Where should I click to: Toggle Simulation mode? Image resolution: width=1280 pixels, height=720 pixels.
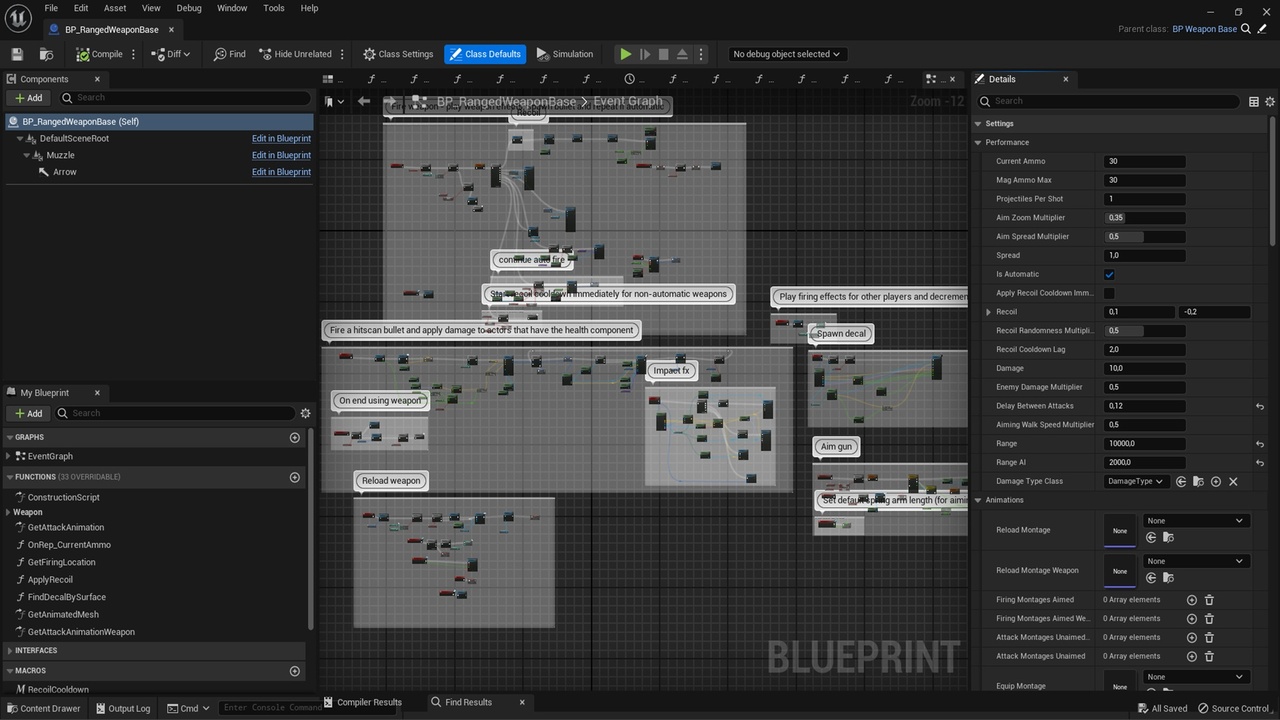pos(565,54)
